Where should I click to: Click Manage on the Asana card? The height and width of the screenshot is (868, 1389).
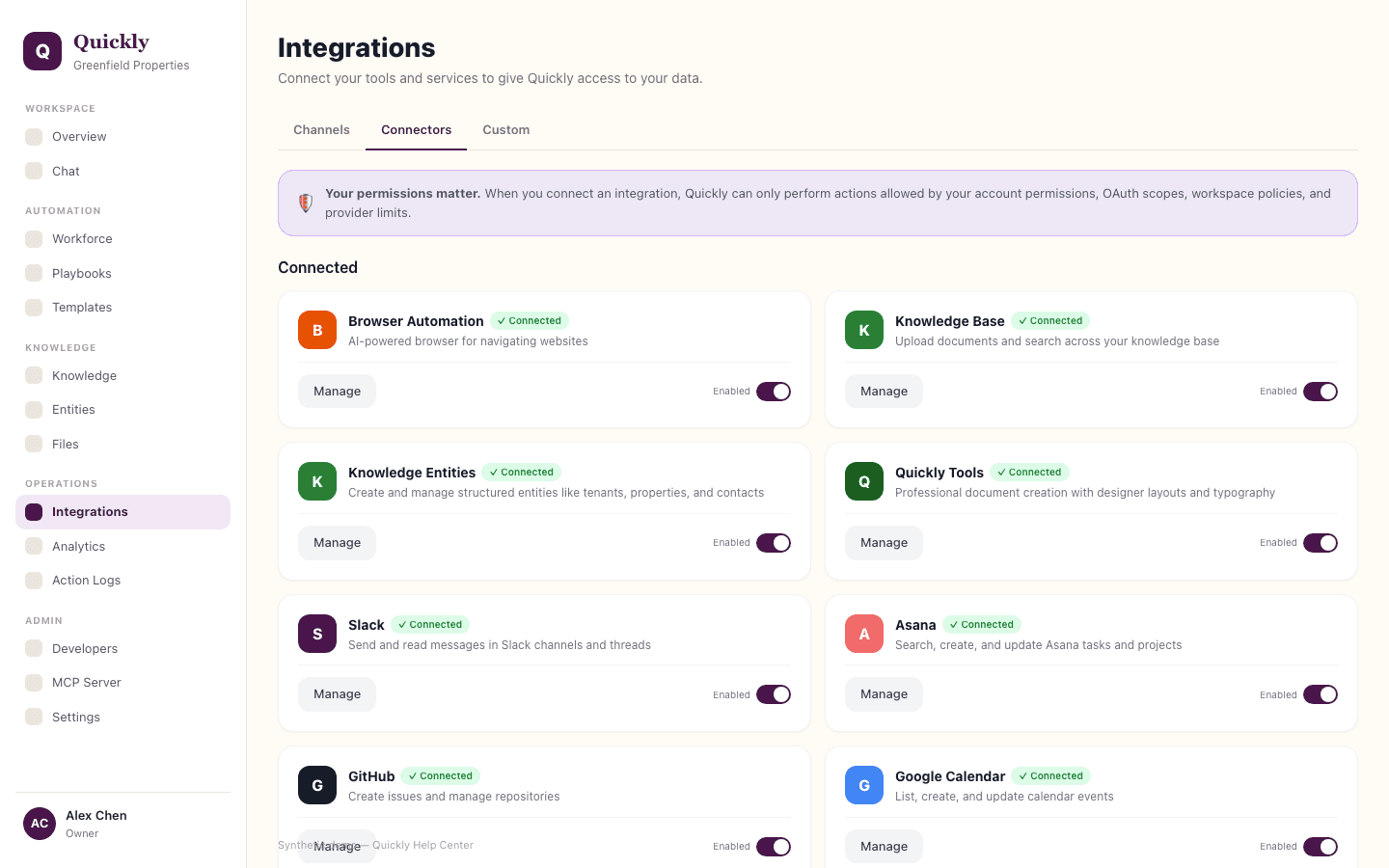[884, 694]
